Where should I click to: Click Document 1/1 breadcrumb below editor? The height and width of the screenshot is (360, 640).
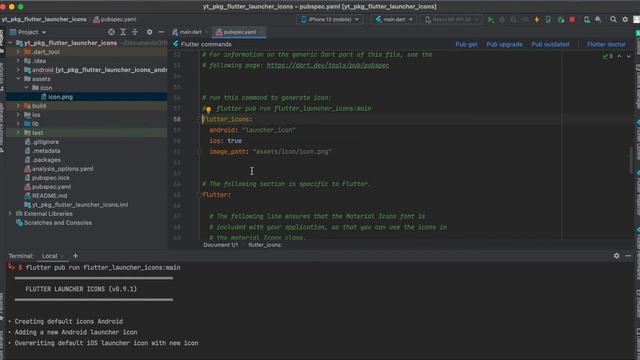[x=220, y=245]
